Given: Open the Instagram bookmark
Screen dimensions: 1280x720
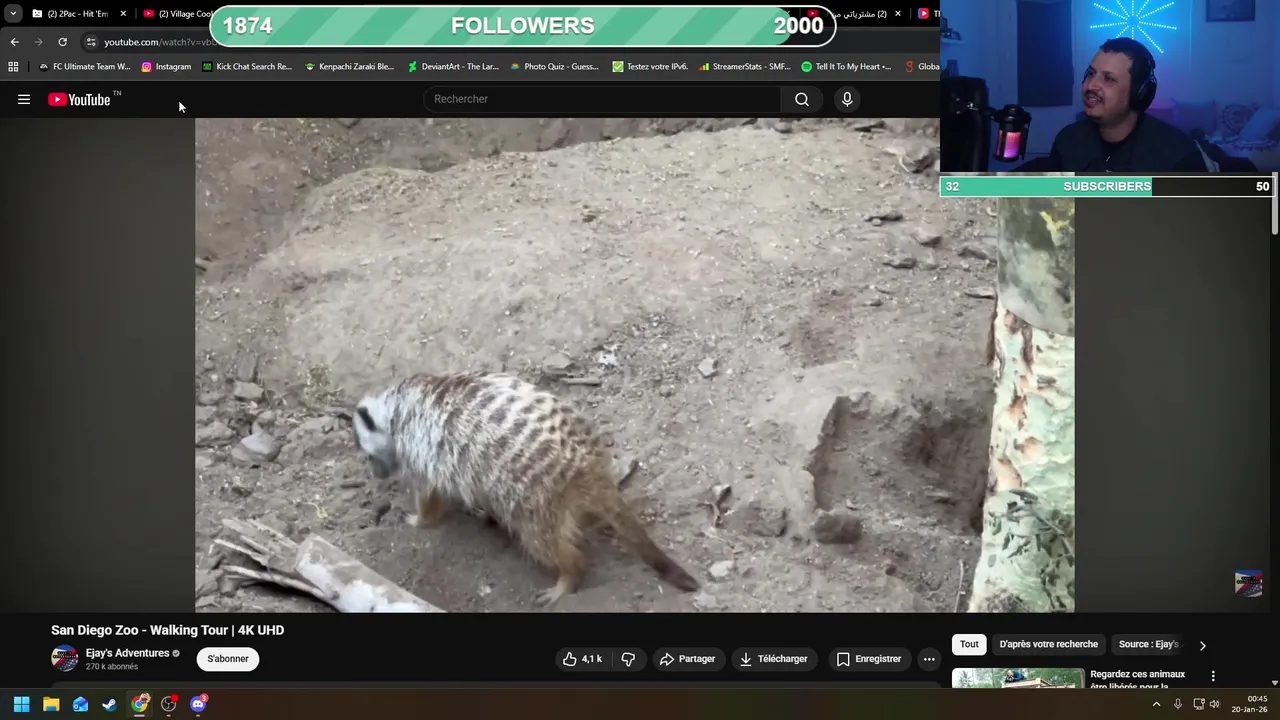Looking at the screenshot, I should 166,67.
